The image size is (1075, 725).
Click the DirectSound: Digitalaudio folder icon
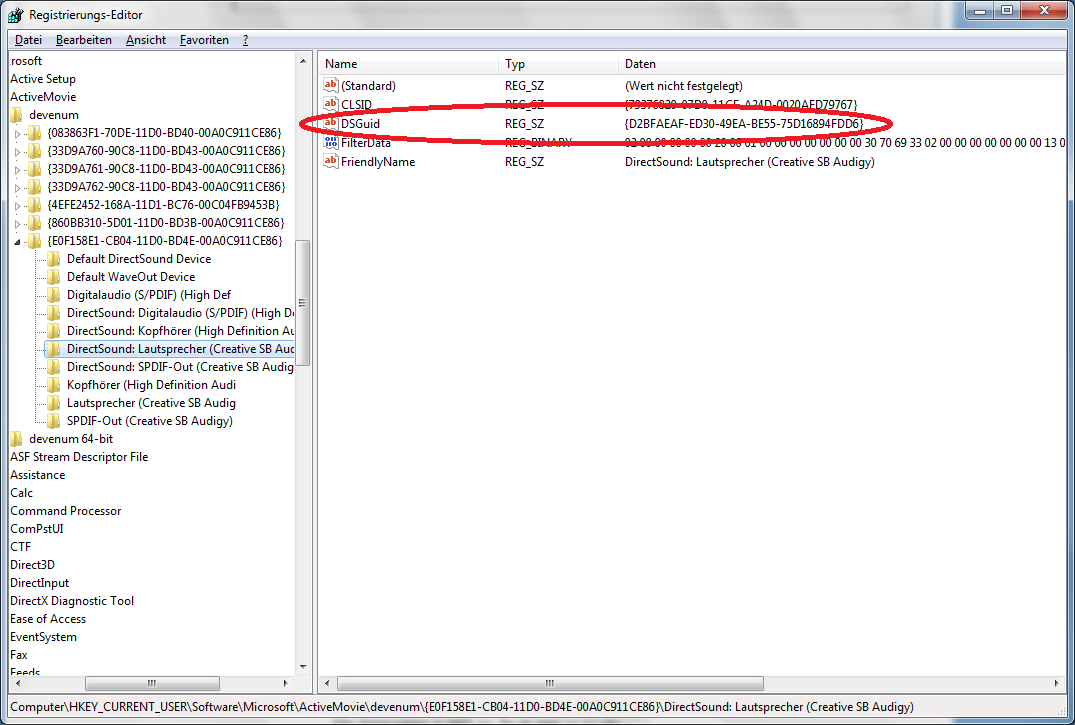[x=53, y=313]
